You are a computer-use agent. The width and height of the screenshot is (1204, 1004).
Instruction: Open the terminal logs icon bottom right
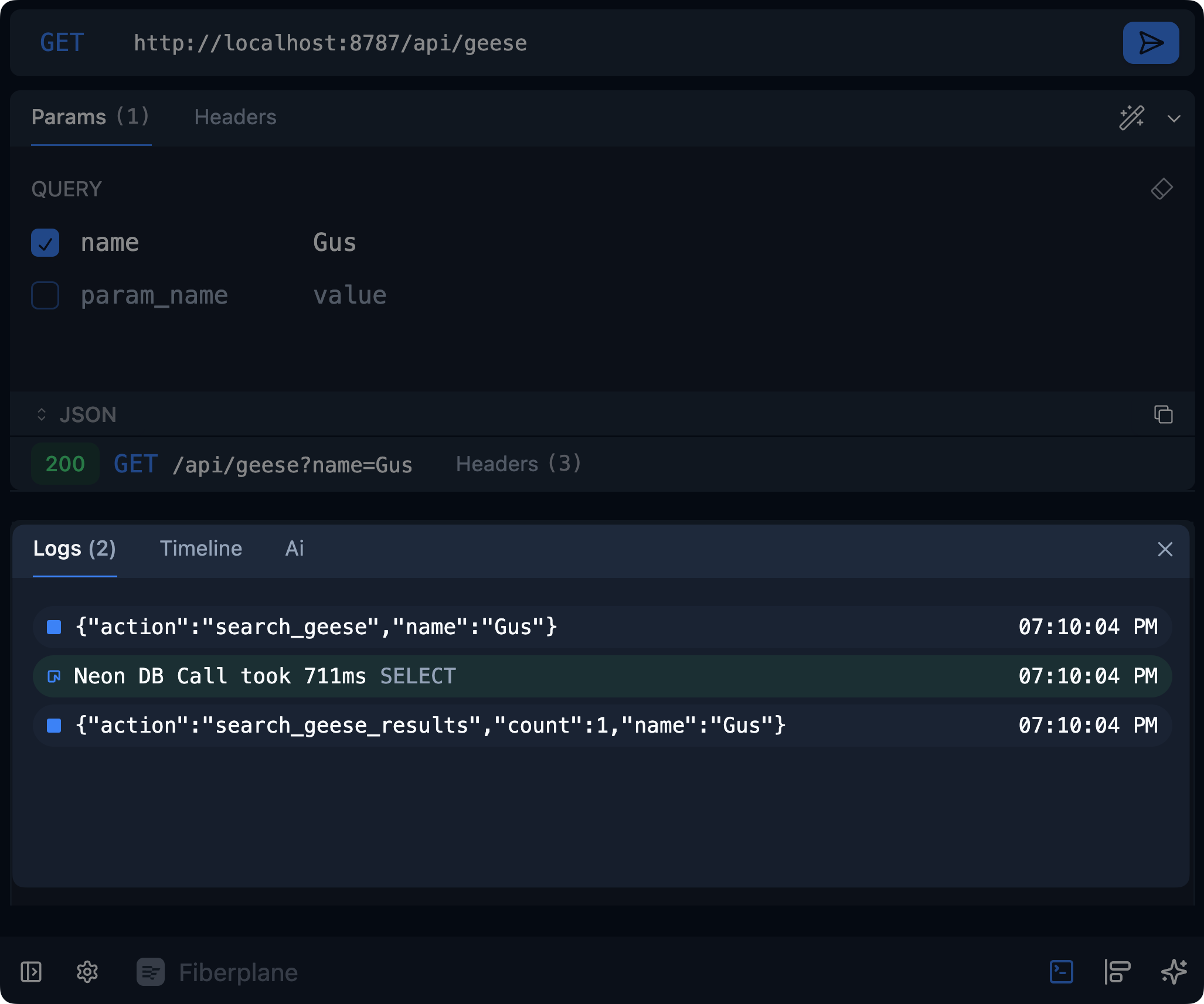(1062, 972)
